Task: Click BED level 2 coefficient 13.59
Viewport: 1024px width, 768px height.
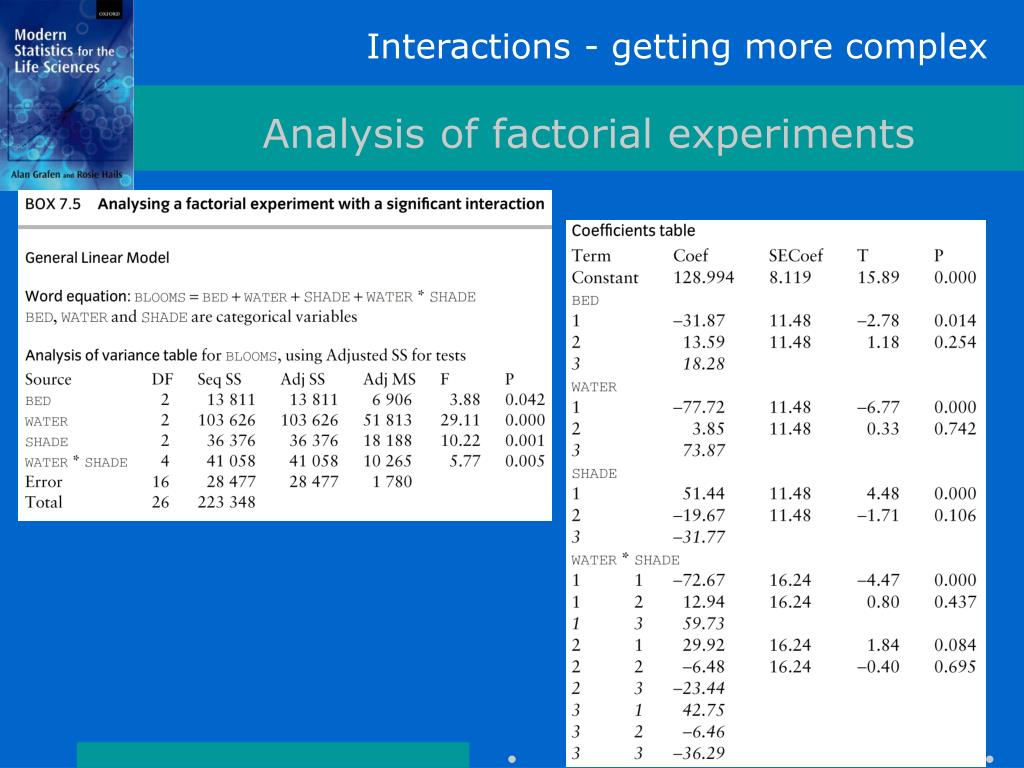Action: tap(703, 342)
